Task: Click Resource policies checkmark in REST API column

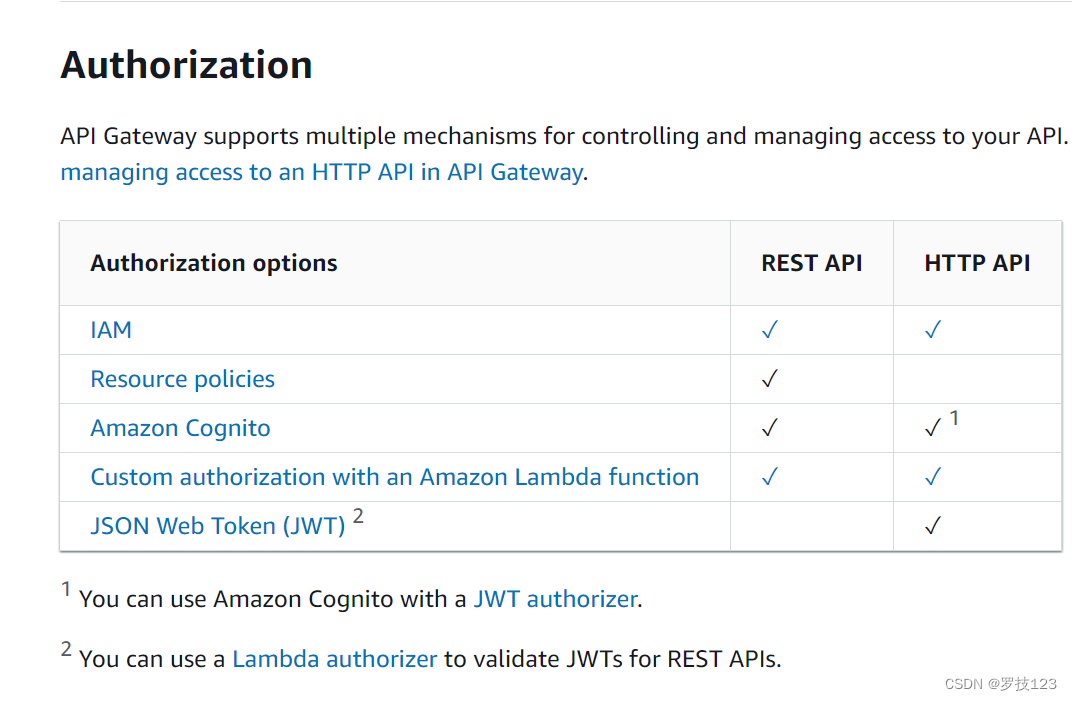Action: [x=769, y=379]
